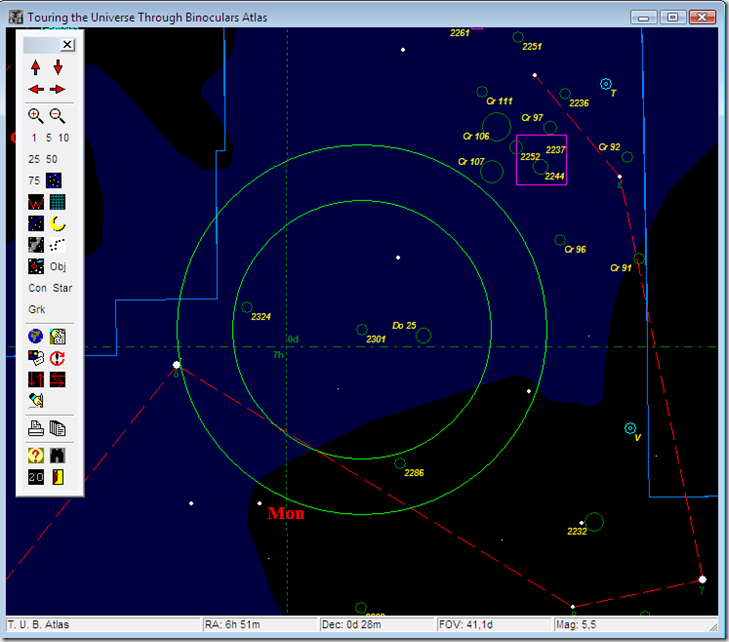The width and height of the screenshot is (729, 642).
Task: Click FOV: 41,1d status field
Action: [494, 624]
